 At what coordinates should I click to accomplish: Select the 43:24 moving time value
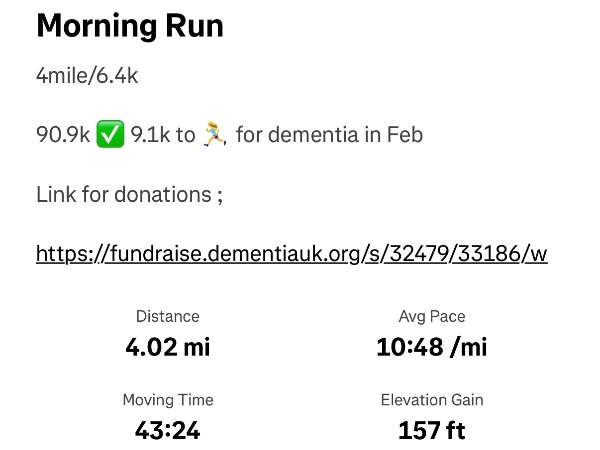click(168, 431)
